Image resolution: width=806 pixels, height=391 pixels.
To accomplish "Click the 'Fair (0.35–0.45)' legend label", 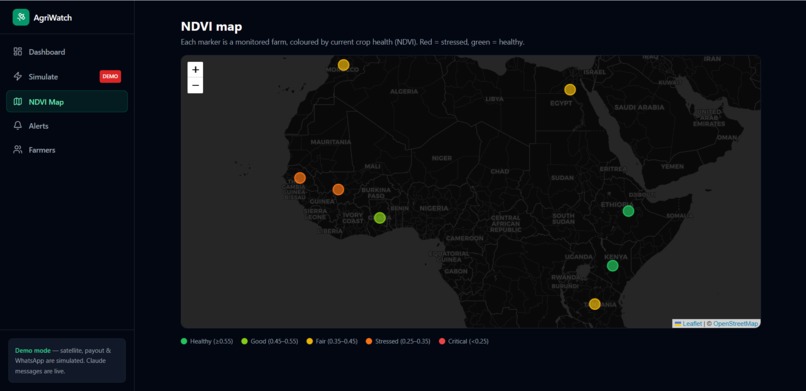I will point(337,341).
